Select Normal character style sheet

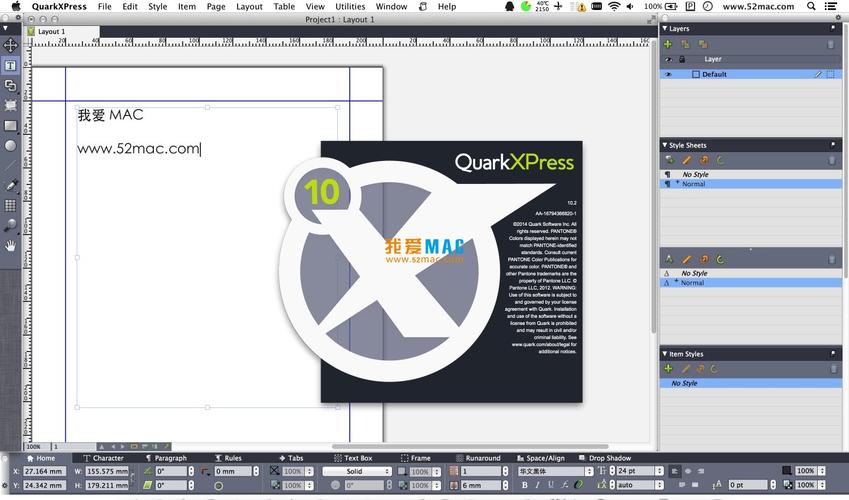(750, 283)
